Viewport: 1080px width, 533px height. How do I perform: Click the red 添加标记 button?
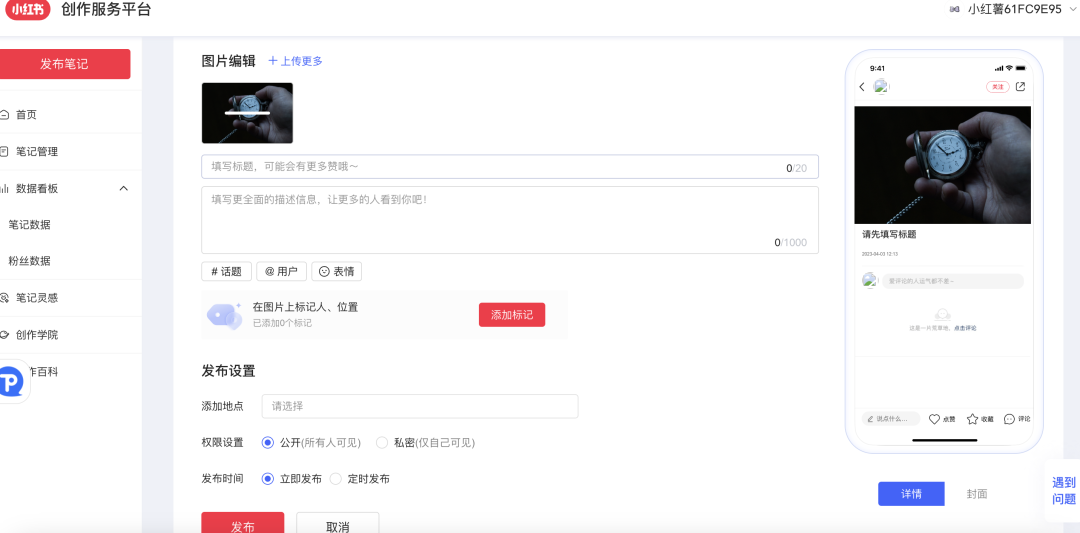click(512, 315)
